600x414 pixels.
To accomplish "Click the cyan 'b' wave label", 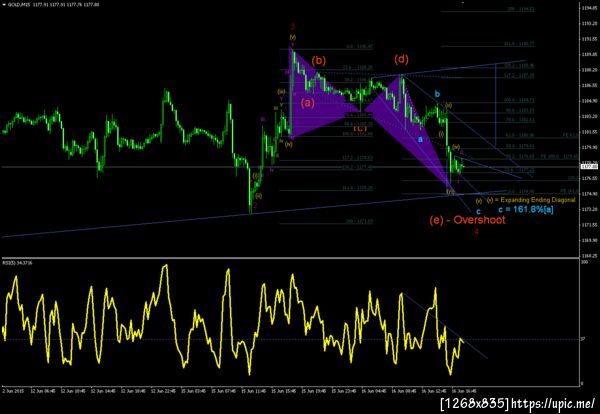I will 437,94.
